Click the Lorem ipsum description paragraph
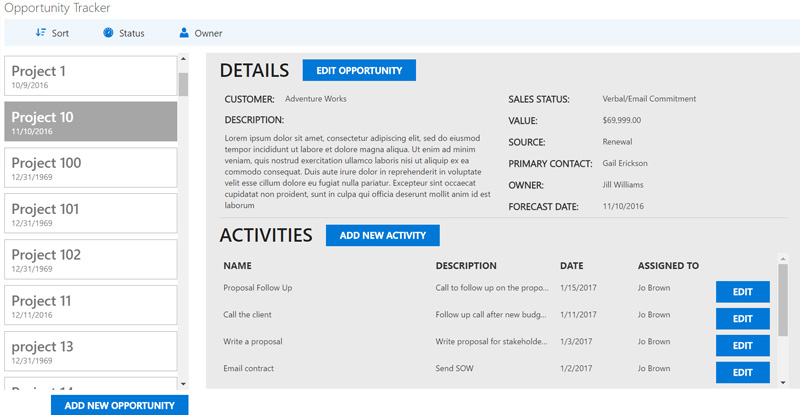This screenshot has width=800, height=415. 357,172
